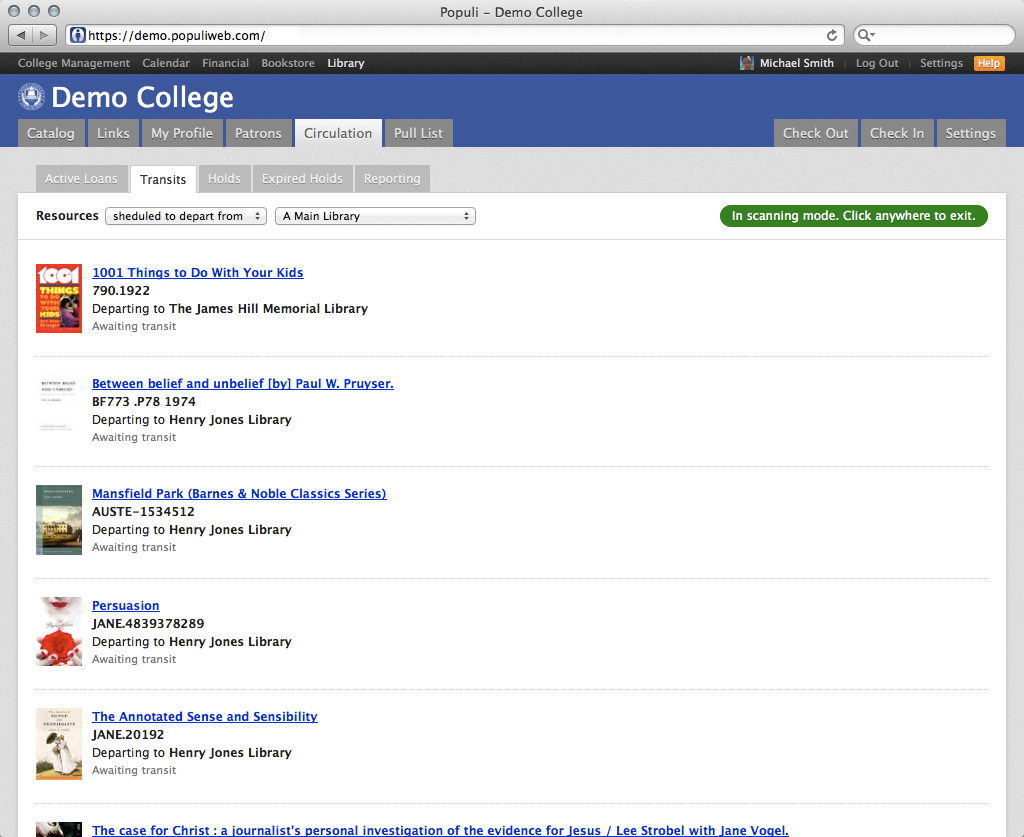The height and width of the screenshot is (837, 1024).
Task: Click the browser address bar URL field
Action: 454,35
